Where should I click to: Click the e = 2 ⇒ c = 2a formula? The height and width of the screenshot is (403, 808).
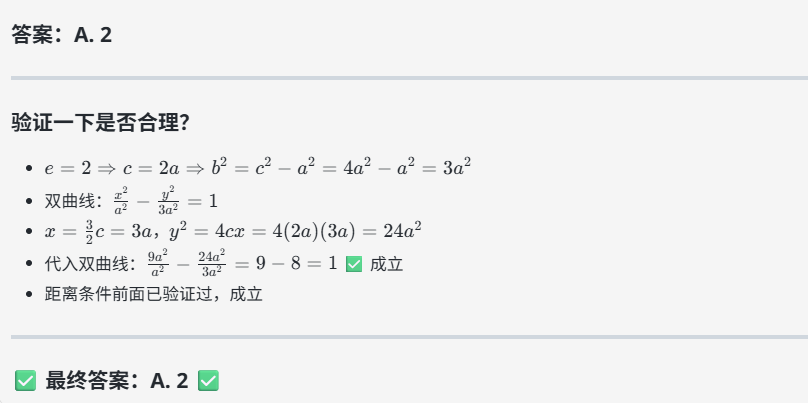coord(112,169)
